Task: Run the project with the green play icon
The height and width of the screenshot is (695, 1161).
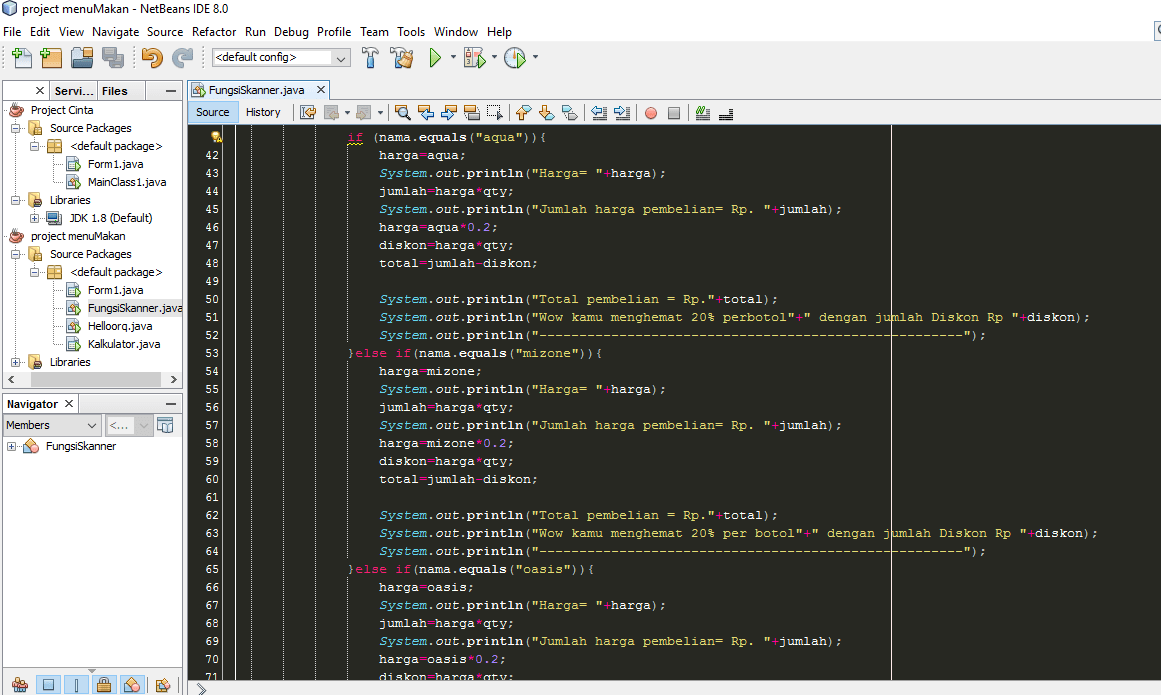Action: 435,58
